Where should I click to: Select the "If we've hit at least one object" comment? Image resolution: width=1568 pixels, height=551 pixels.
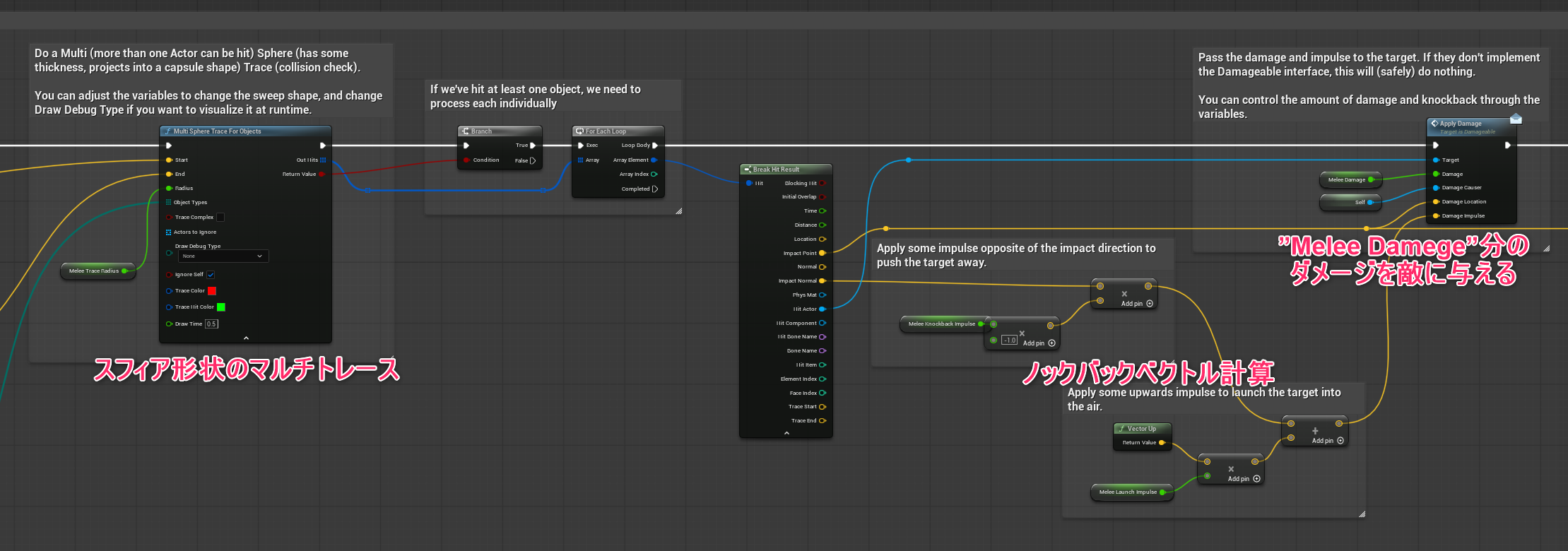coord(536,96)
